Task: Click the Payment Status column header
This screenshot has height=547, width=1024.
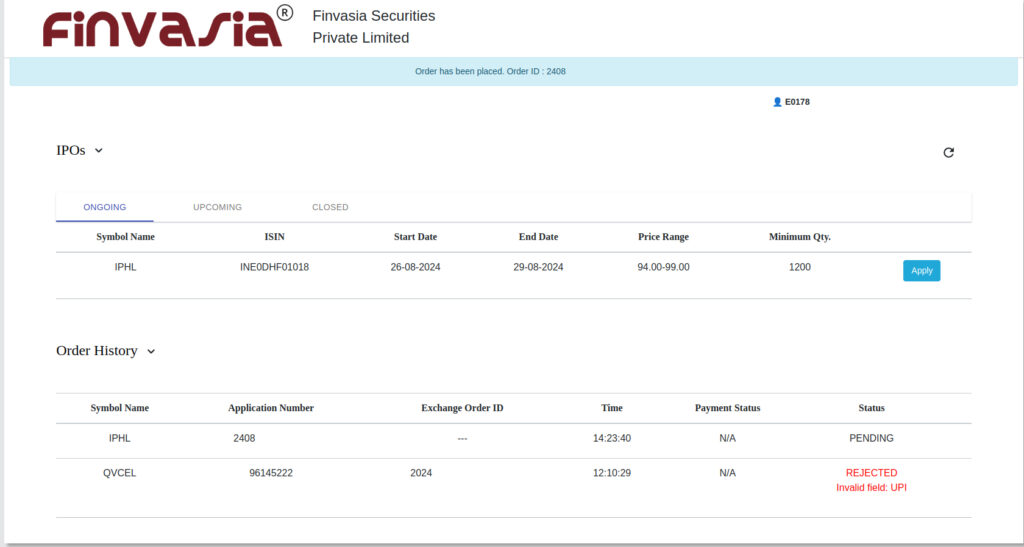Action: coord(728,408)
